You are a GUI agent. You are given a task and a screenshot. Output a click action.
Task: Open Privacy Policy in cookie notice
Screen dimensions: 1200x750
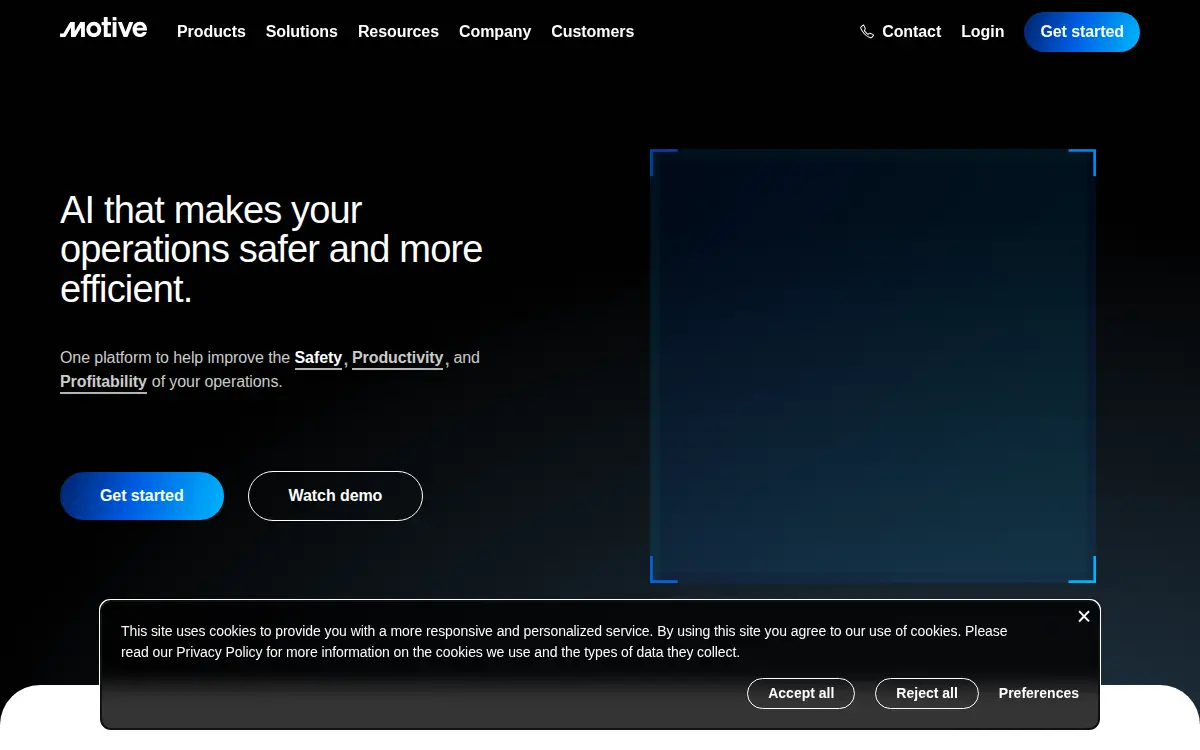[219, 652]
